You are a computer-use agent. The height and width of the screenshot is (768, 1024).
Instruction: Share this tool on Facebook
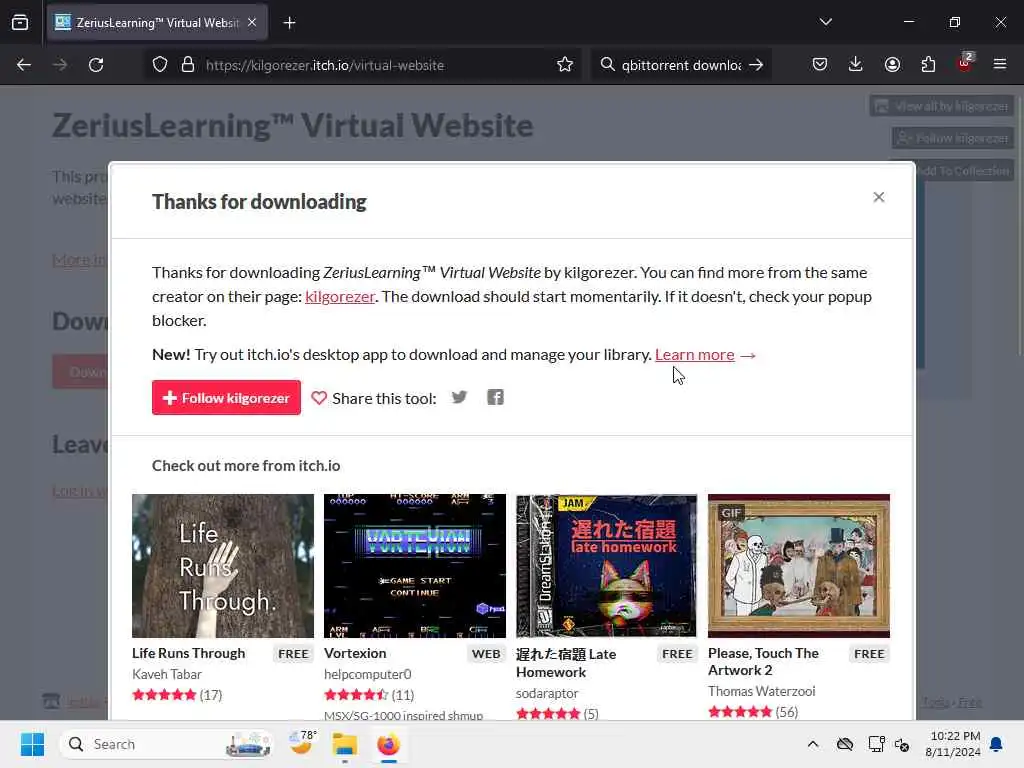[495, 397]
